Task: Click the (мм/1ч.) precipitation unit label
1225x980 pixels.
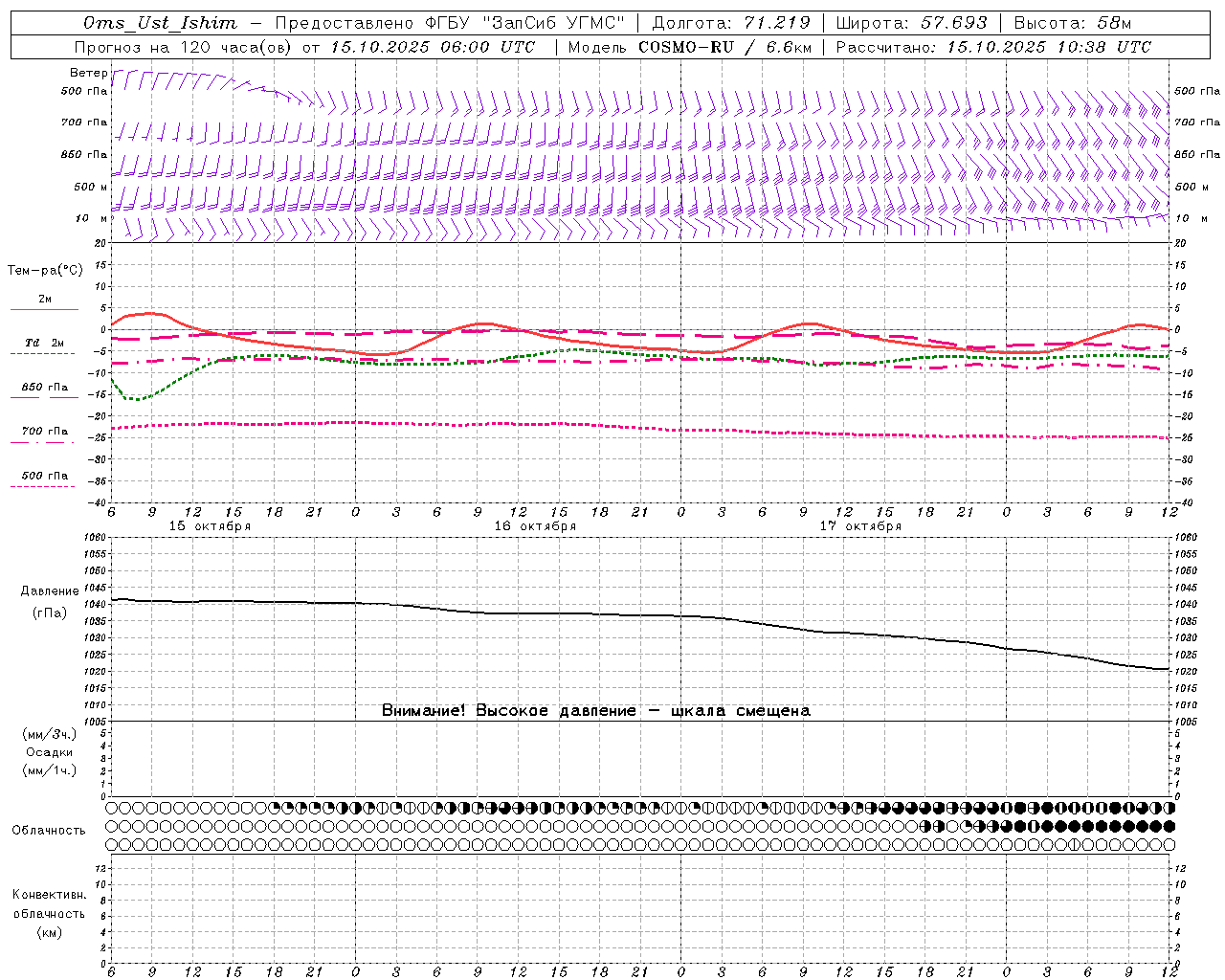Action: tap(50, 770)
